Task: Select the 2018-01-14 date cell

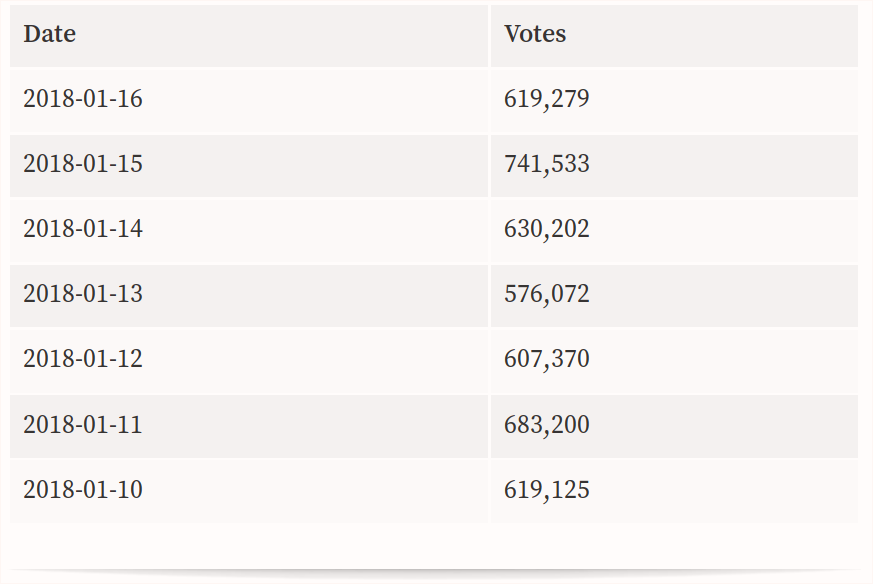Action: click(x=249, y=231)
